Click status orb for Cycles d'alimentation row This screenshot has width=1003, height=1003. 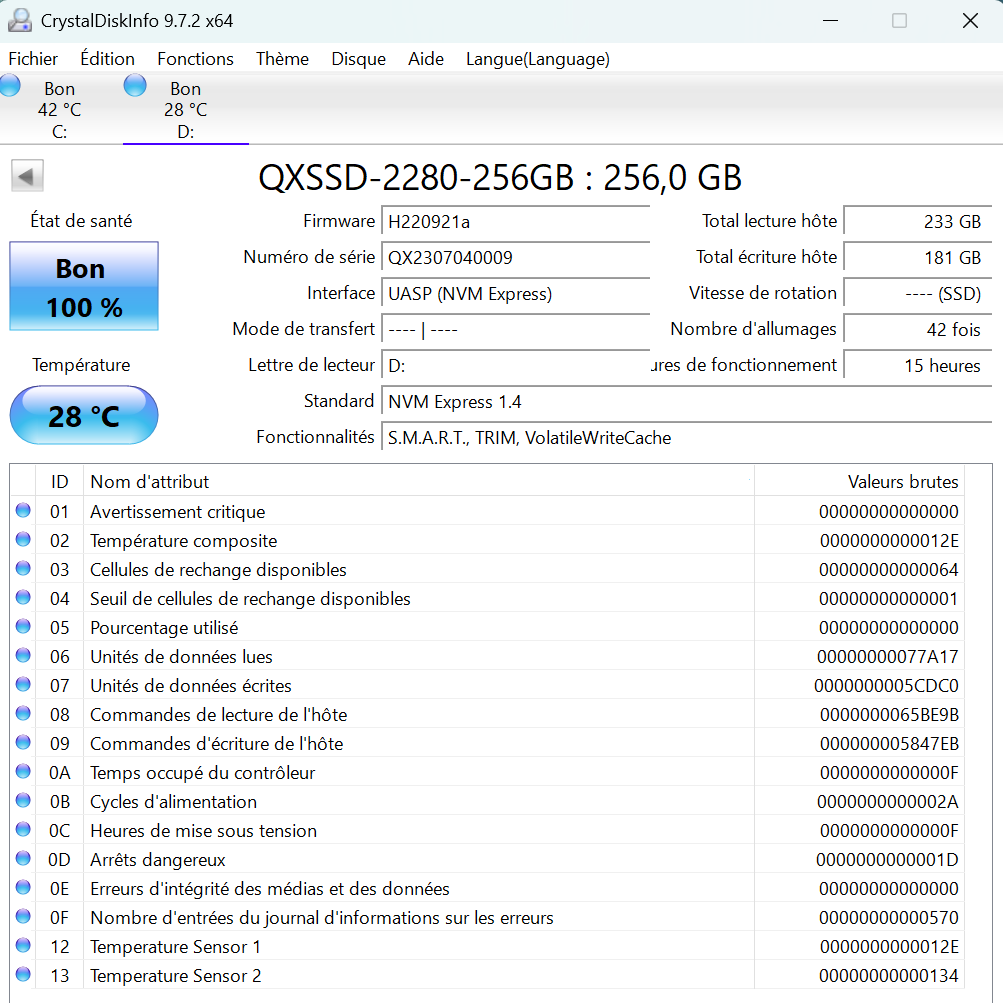23,800
